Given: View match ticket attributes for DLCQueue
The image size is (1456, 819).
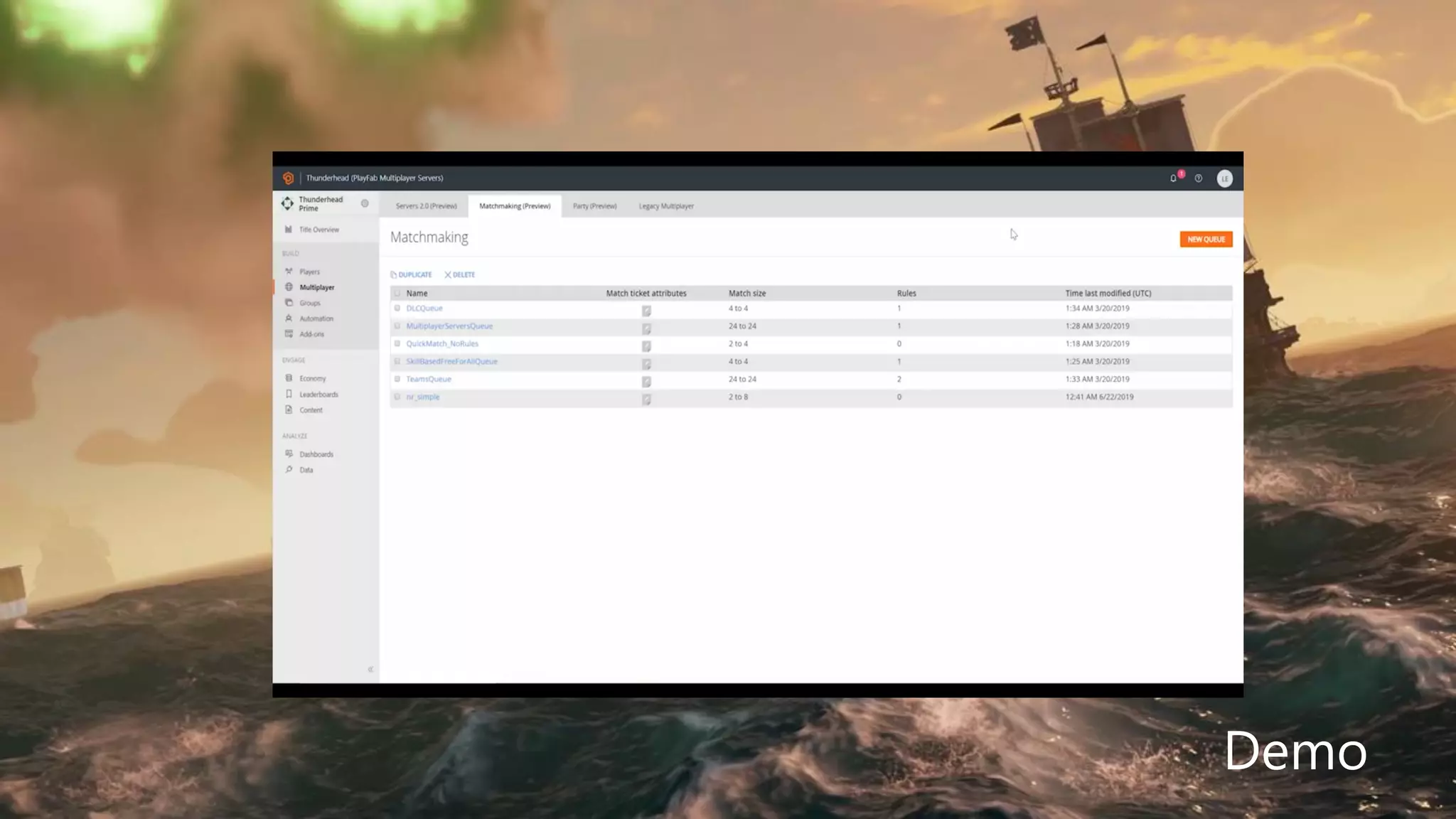Looking at the screenshot, I should pyautogui.click(x=646, y=311).
